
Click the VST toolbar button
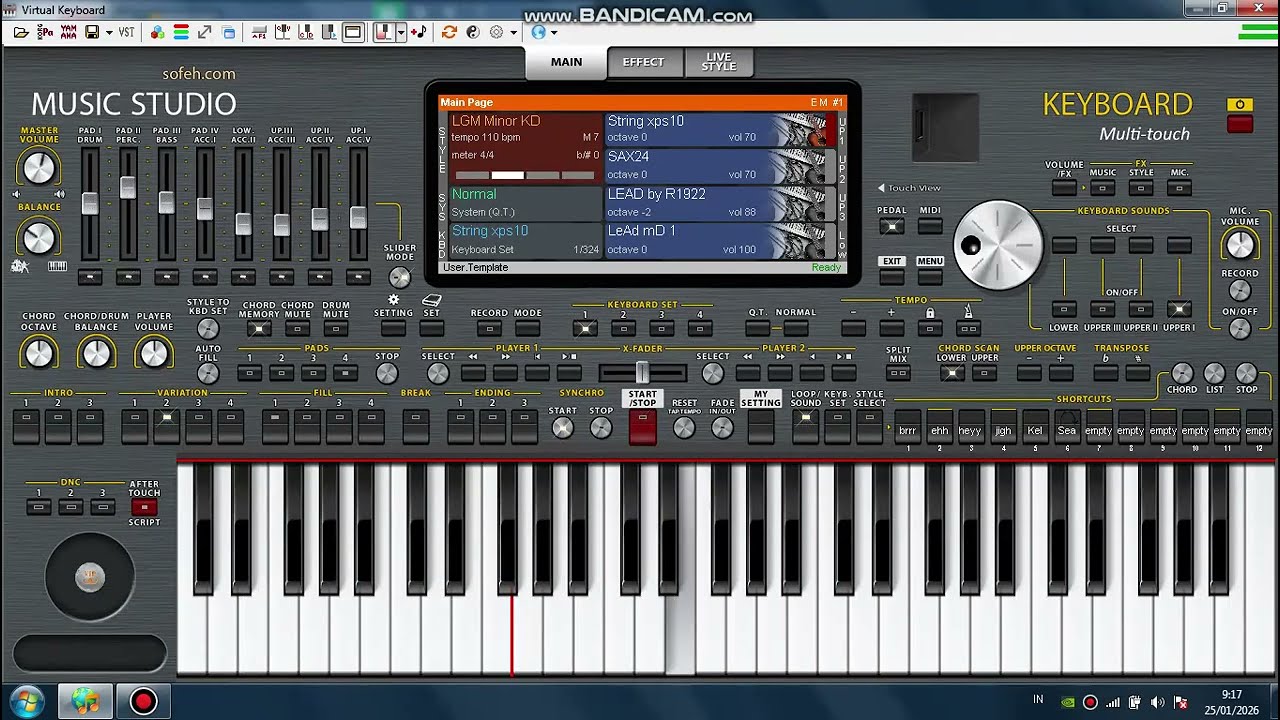[126, 32]
